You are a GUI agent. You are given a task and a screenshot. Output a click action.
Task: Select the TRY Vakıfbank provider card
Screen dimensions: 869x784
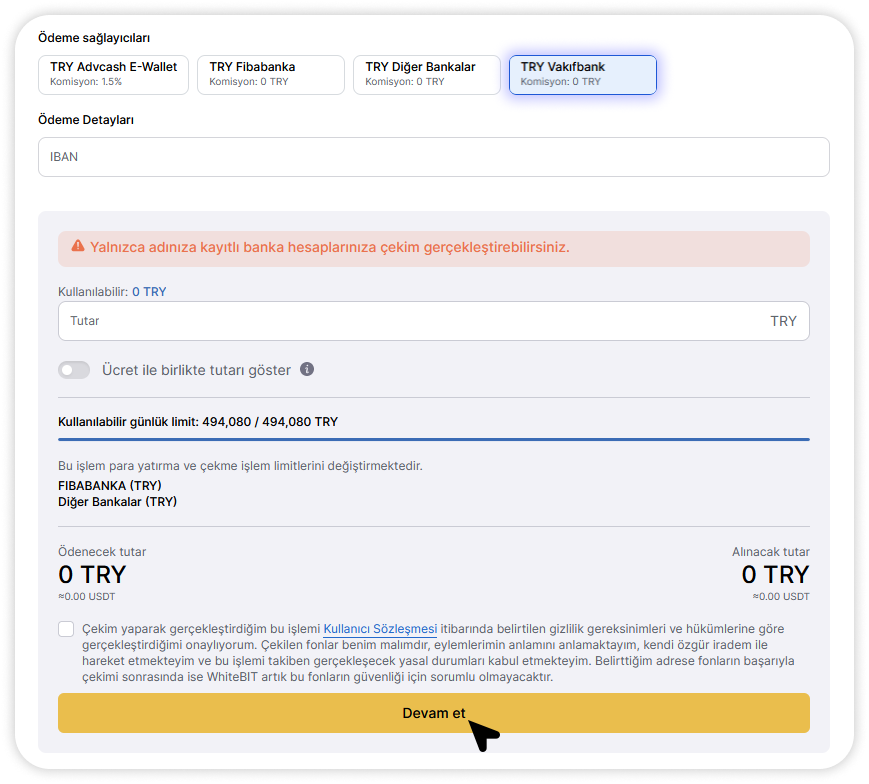click(582, 75)
